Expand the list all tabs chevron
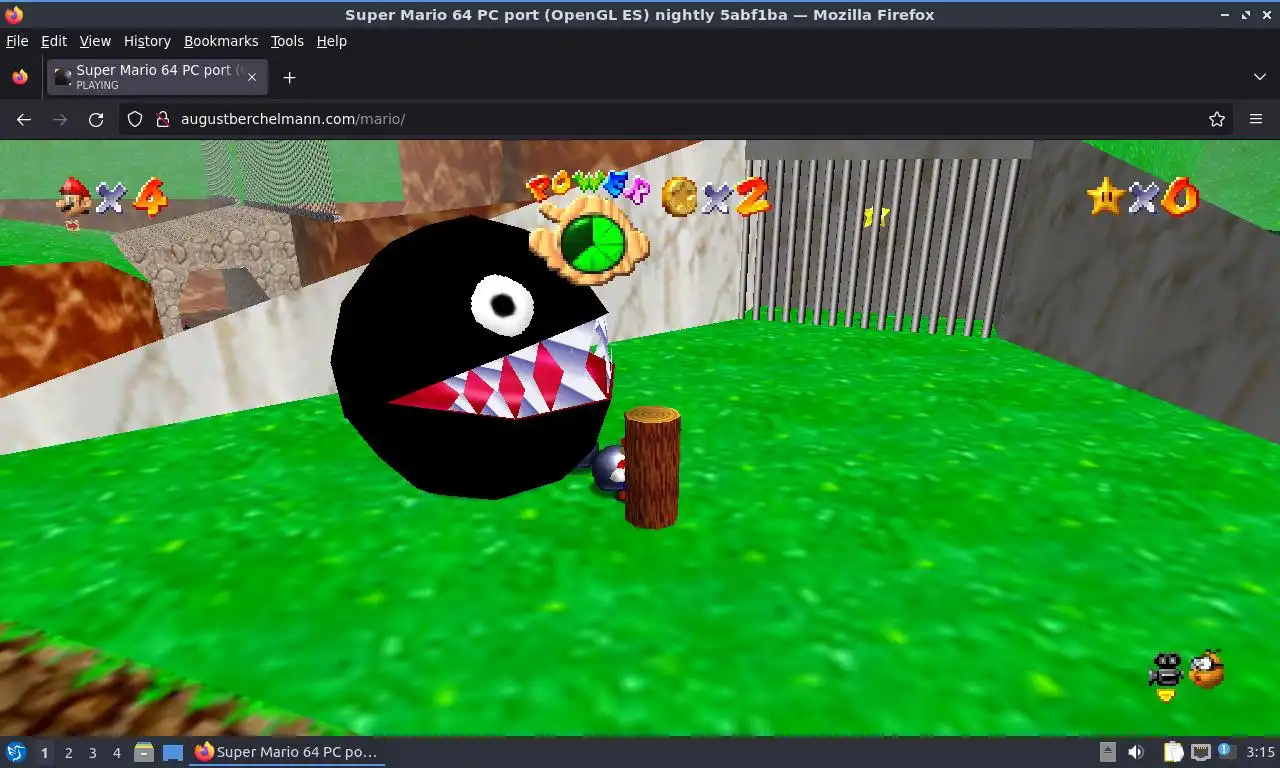The height and width of the screenshot is (768, 1280). [1260, 77]
